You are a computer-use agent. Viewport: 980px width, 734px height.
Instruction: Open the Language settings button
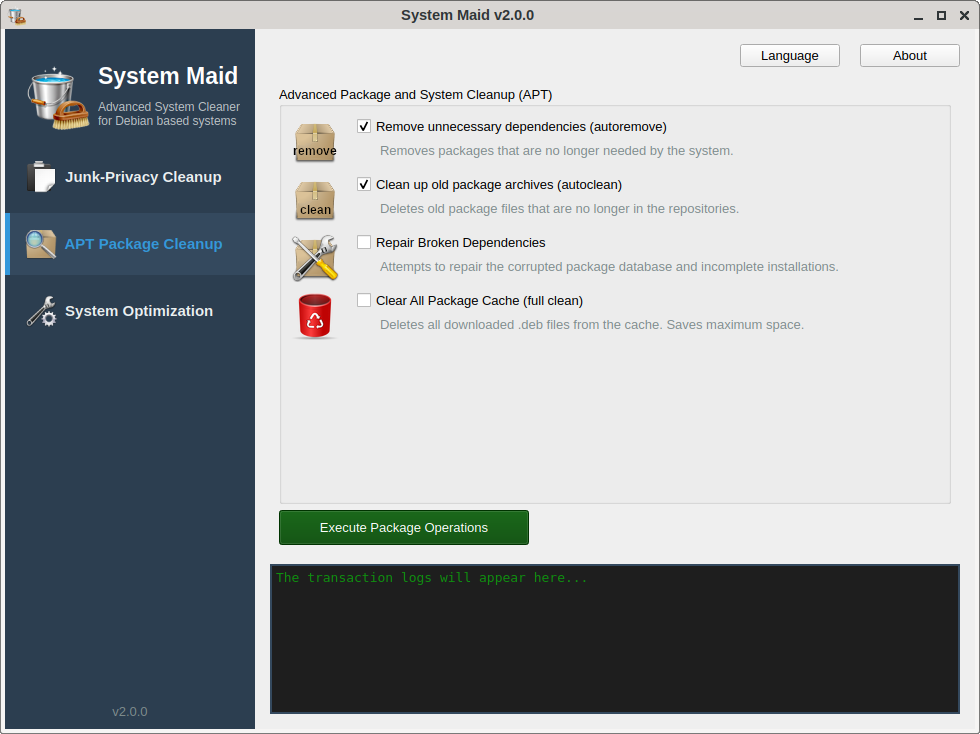(789, 56)
